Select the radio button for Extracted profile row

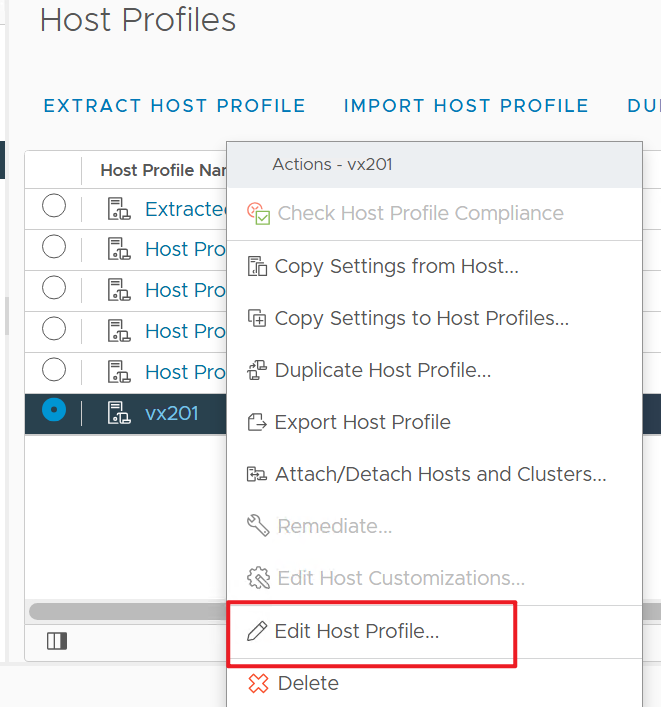coord(54,207)
